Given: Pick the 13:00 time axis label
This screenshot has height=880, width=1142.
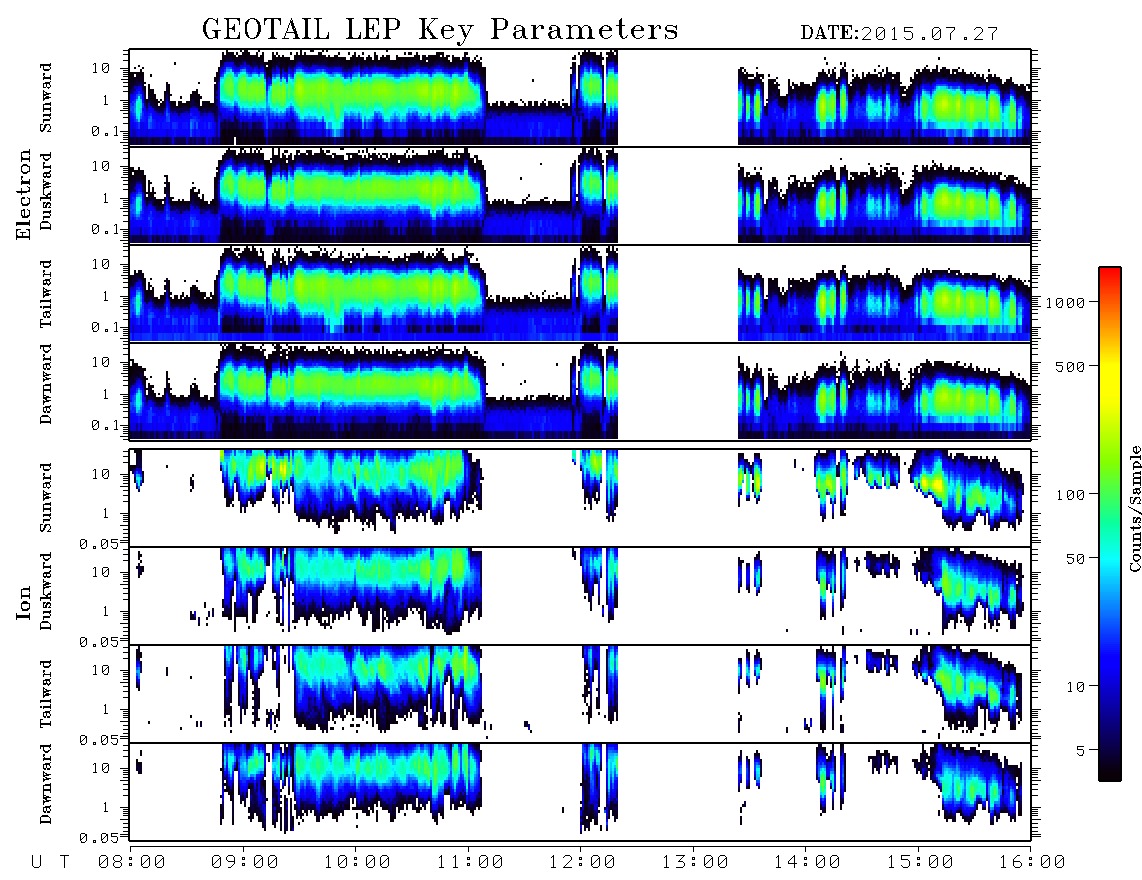Looking at the screenshot, I should 695,862.
